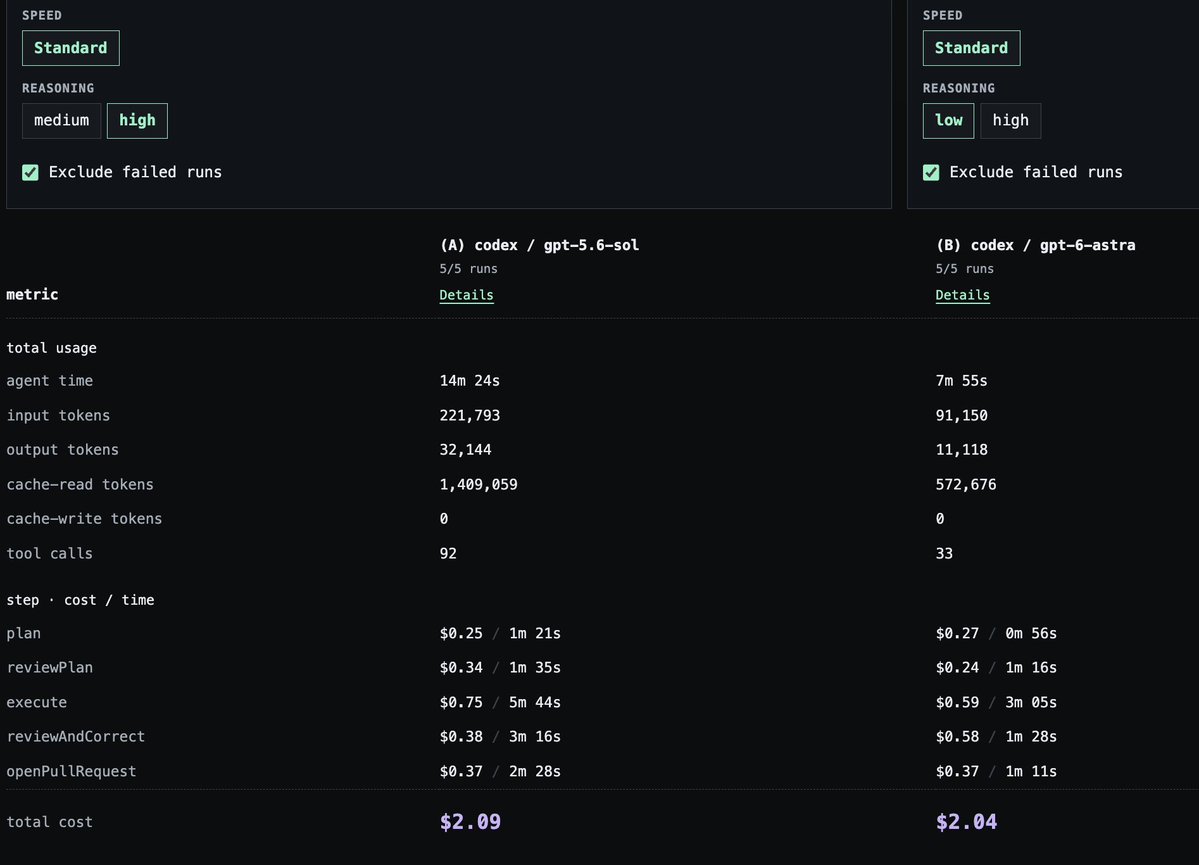Toggle Exclude failed runs checkbox in panel B
1199x865 pixels.
pyautogui.click(x=931, y=173)
